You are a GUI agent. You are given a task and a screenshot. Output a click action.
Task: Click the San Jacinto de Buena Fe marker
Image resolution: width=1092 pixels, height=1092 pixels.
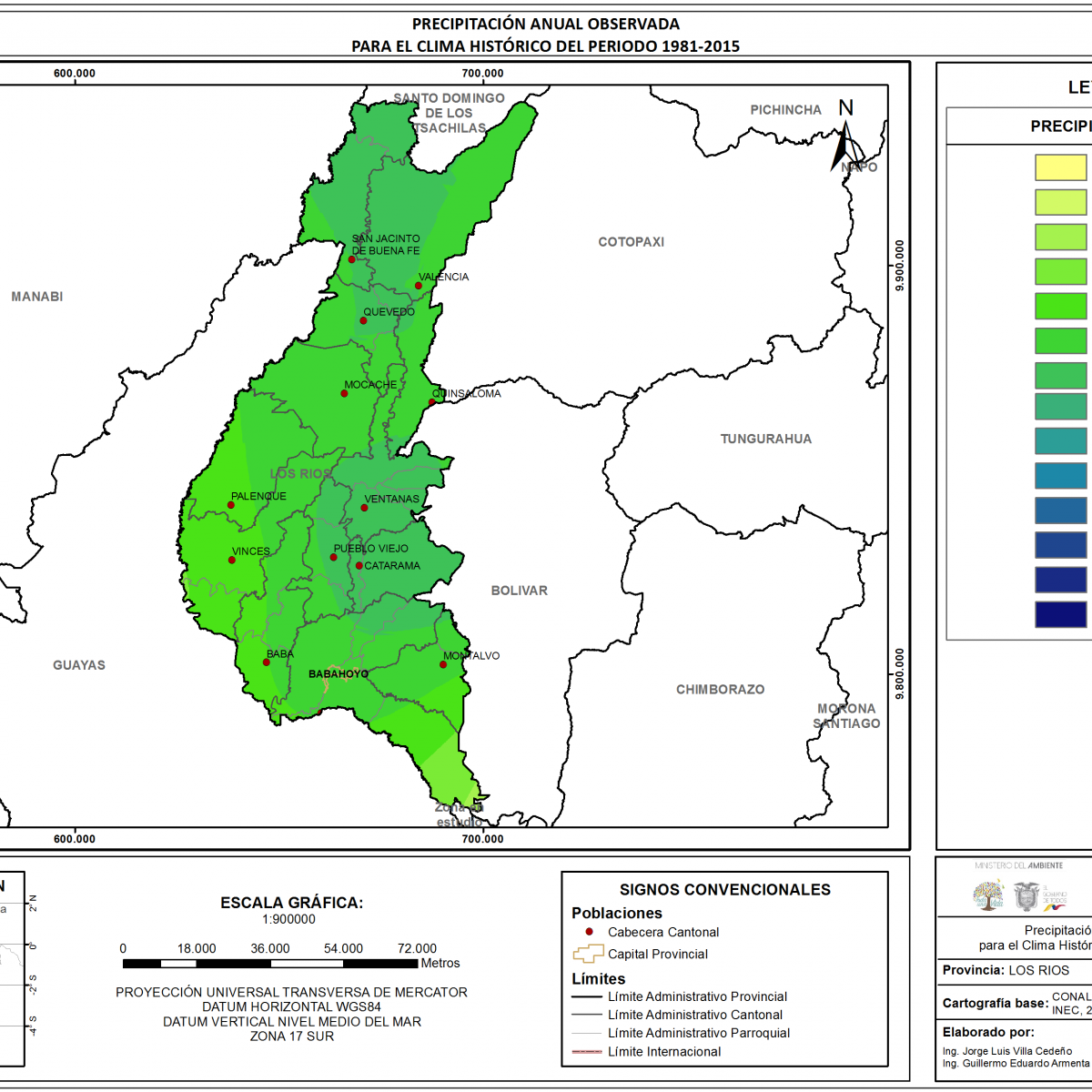[352, 259]
